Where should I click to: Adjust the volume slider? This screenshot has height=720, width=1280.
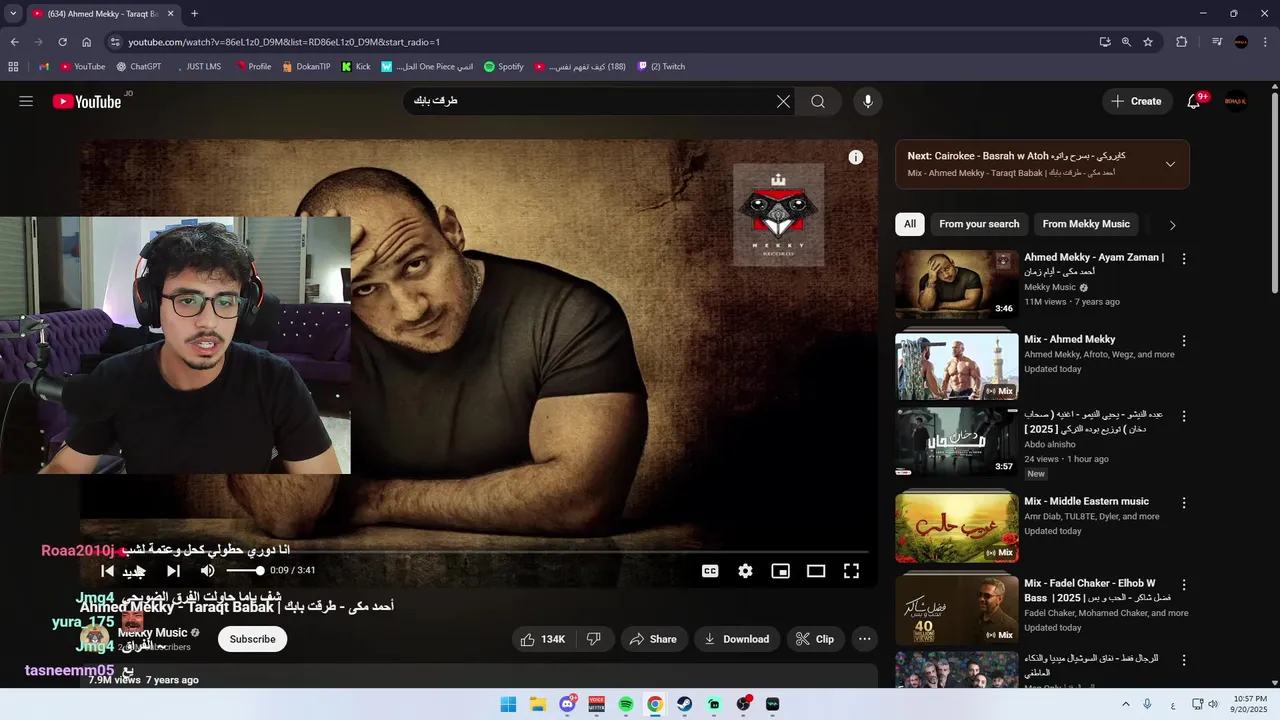(245, 571)
